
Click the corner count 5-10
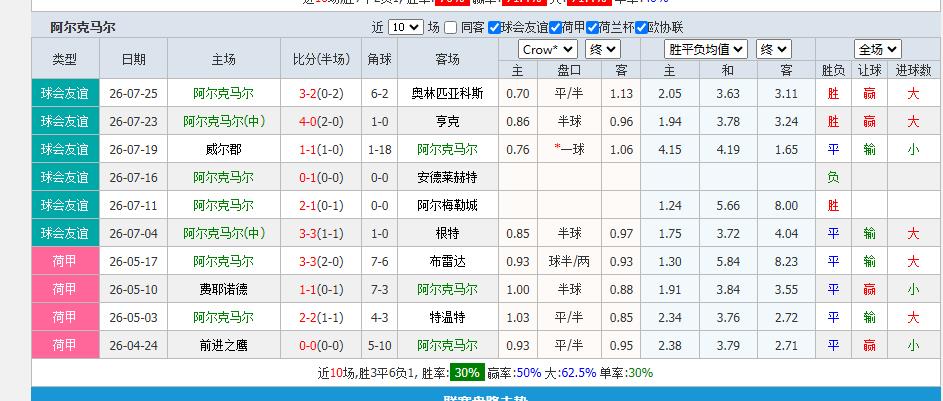pos(379,346)
